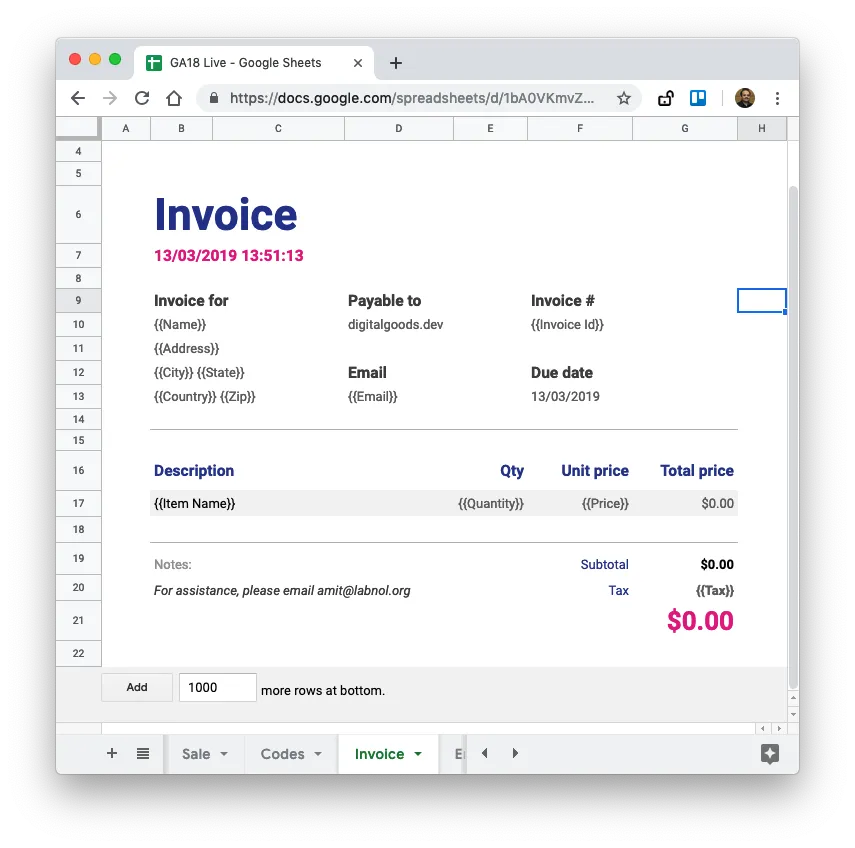The height and width of the screenshot is (848, 855).
Task: Click the browser home icon
Action: pyautogui.click(x=173, y=98)
